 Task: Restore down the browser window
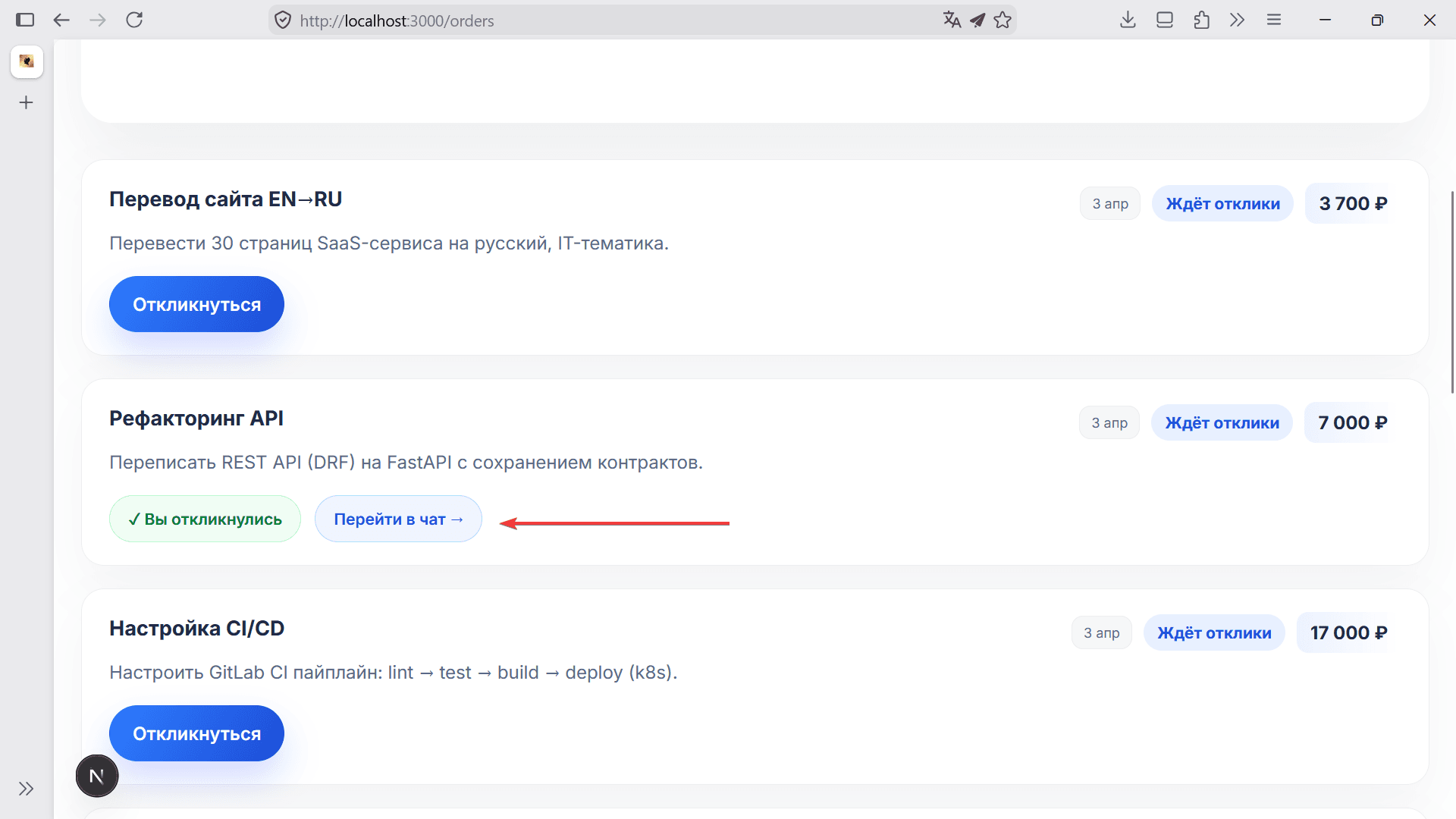(x=1377, y=20)
